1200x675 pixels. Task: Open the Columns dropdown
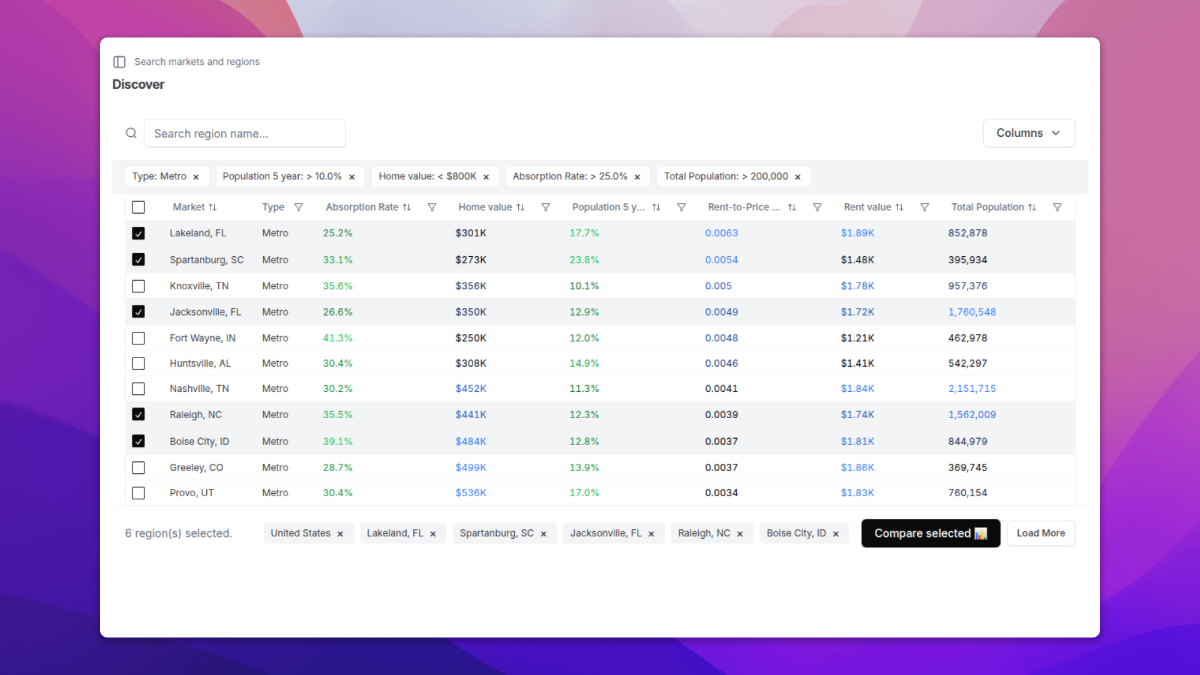point(1028,133)
